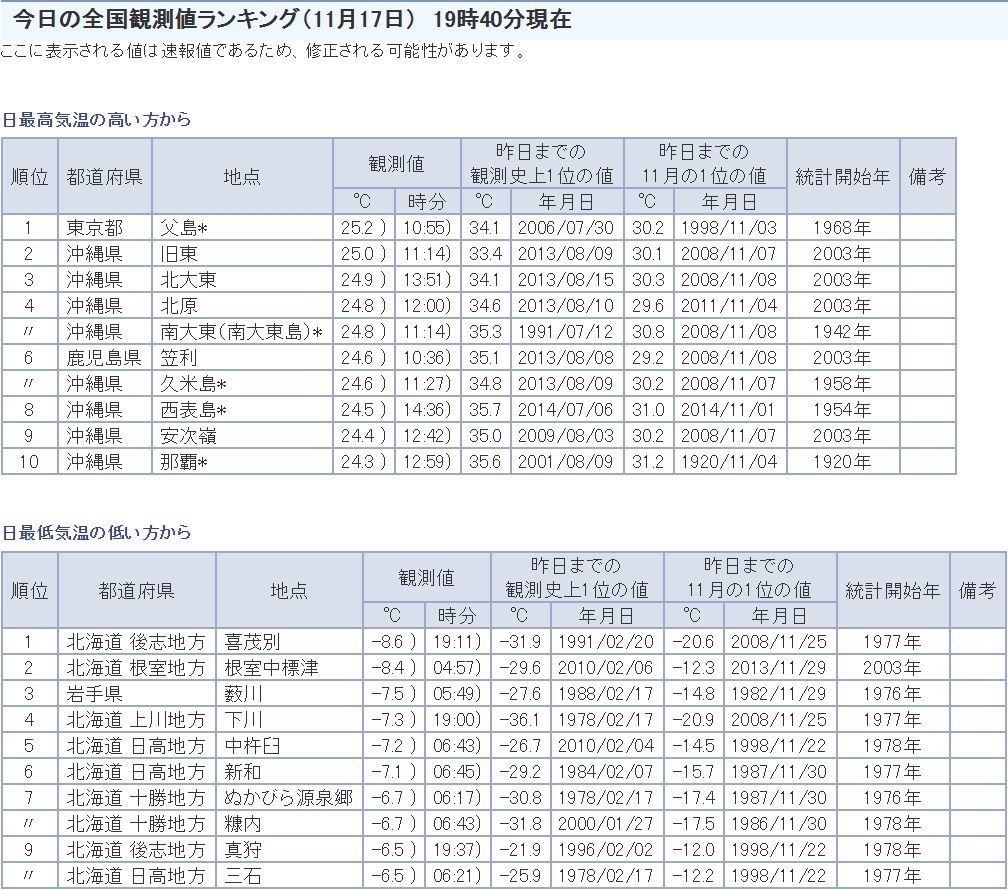
Task: Open the 北原 station entry
Action: coord(179,305)
